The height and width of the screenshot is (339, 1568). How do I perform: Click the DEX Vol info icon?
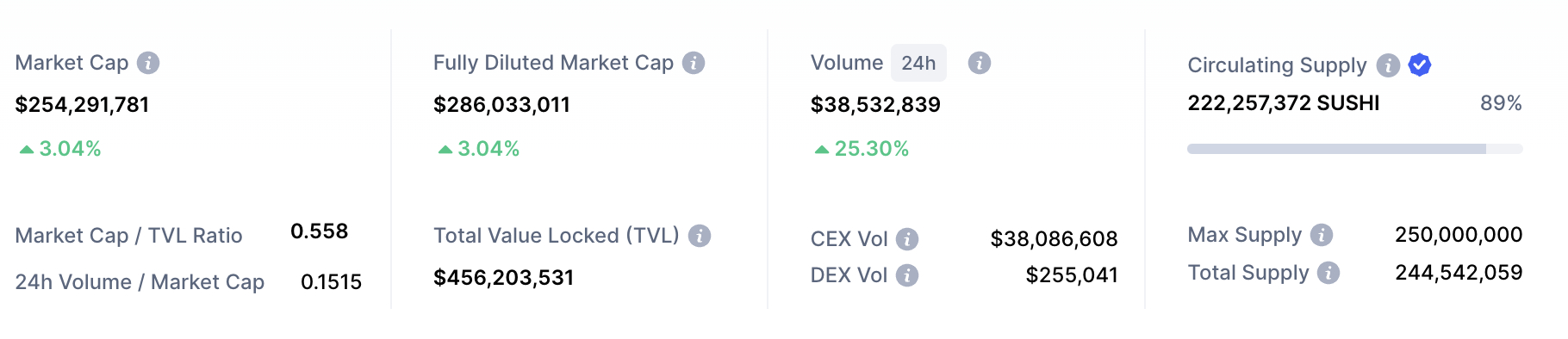907,275
